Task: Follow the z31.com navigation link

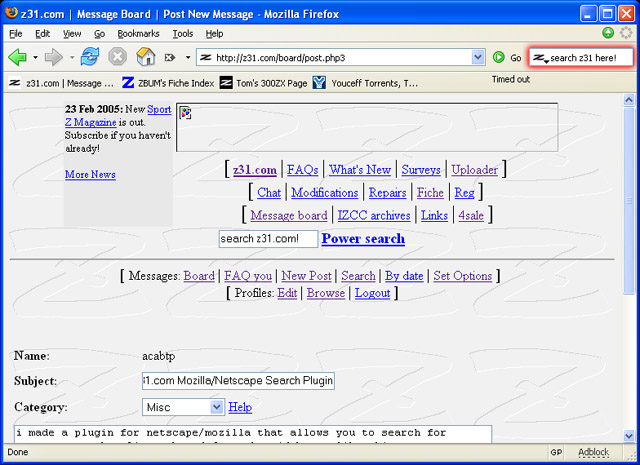Action: pos(255,169)
